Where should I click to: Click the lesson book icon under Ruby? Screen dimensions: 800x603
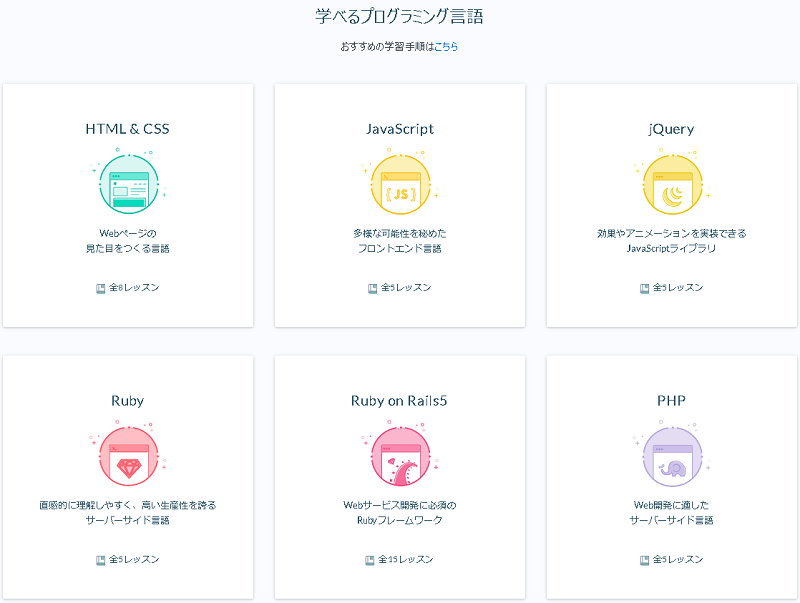point(101,560)
